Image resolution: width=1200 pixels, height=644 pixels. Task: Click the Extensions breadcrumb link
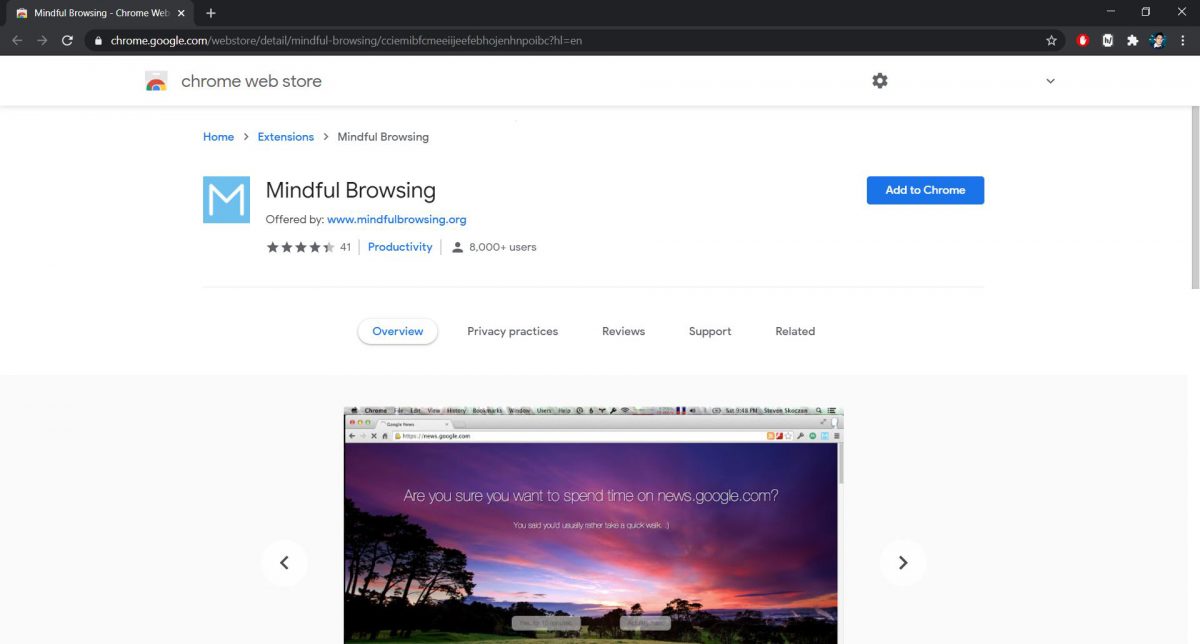285,137
